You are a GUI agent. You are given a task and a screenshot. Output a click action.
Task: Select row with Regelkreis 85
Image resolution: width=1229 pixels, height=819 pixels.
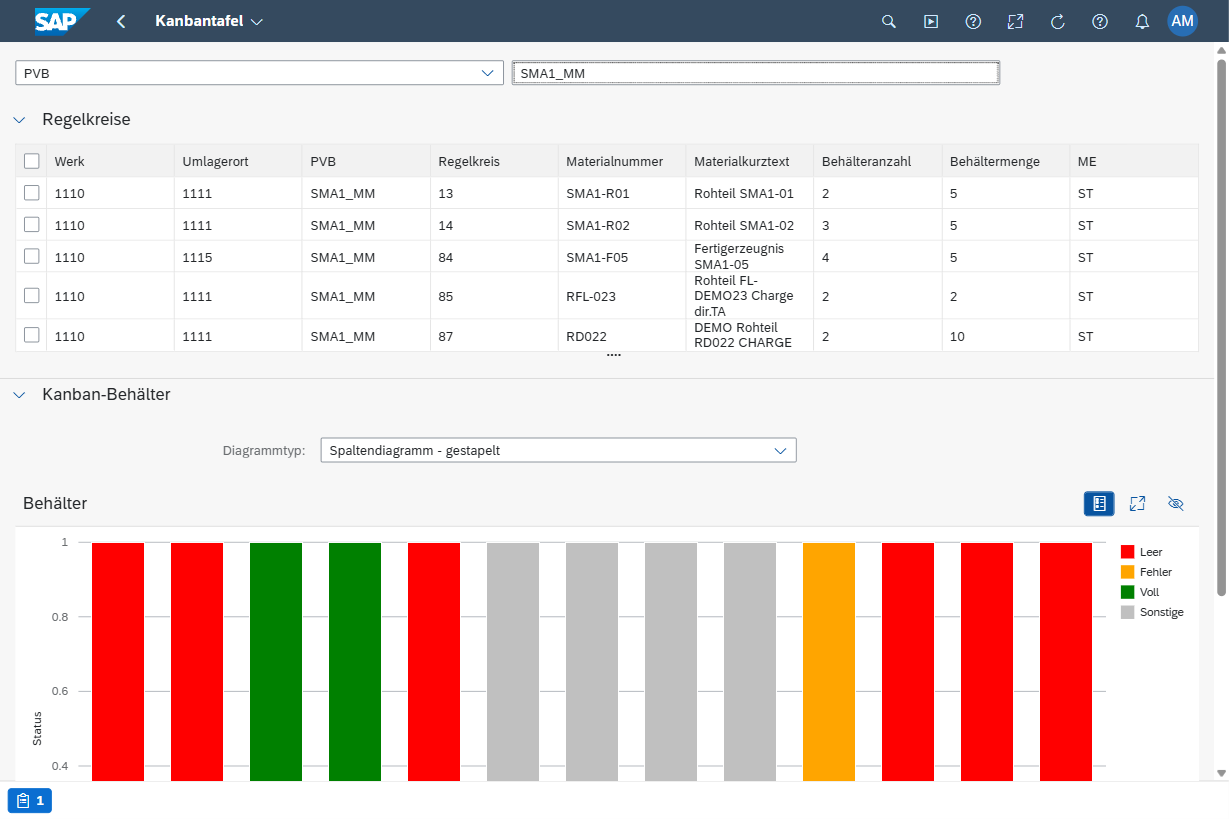32,295
